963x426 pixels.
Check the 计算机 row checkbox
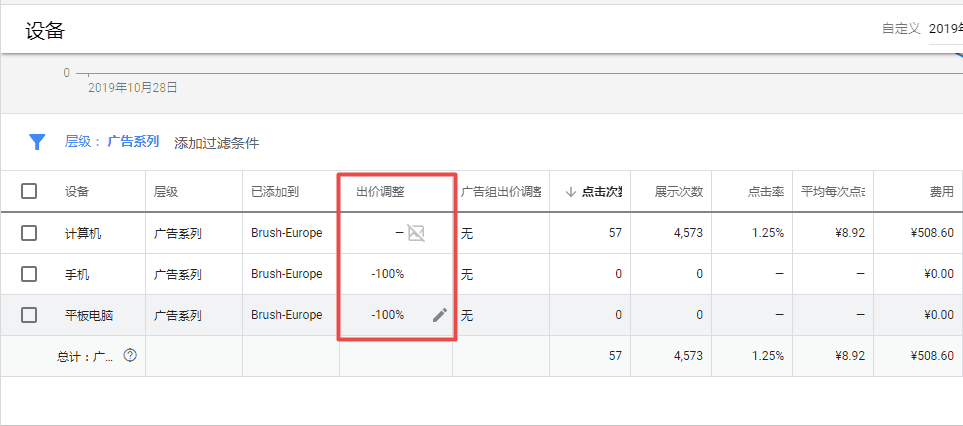(29, 233)
